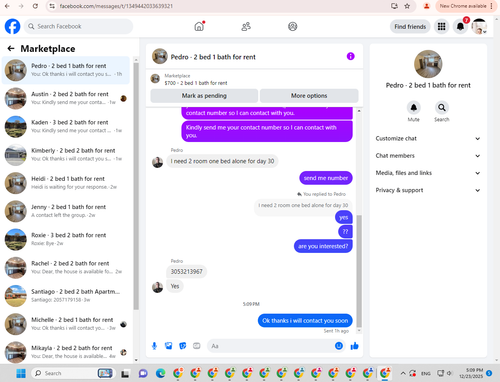The image size is (500, 382).
Task: Open the profile circle icon in the top center
Action: click(x=293, y=26)
